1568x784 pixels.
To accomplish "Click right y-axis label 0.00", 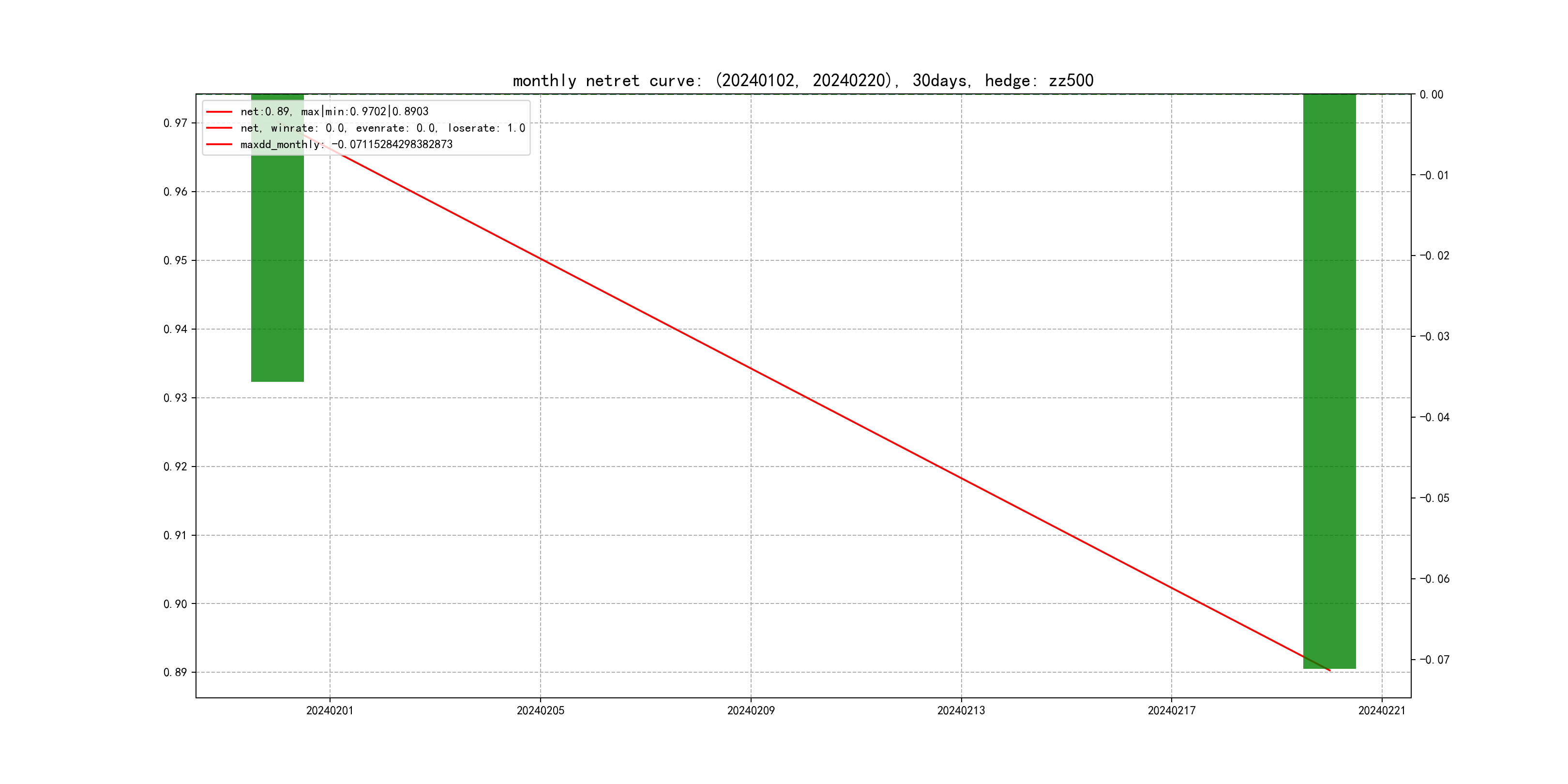I will [x=1431, y=94].
